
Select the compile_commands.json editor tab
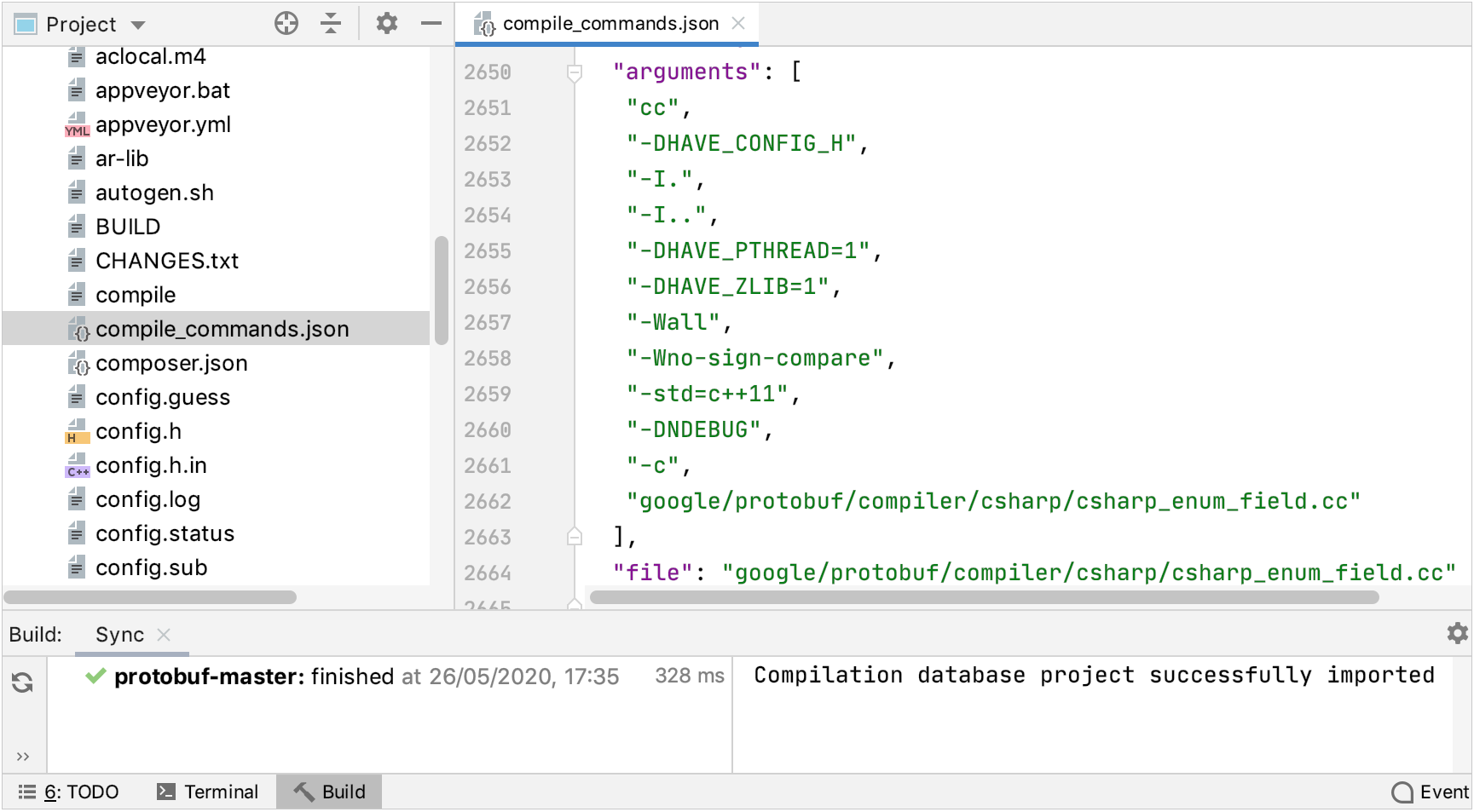(x=607, y=23)
